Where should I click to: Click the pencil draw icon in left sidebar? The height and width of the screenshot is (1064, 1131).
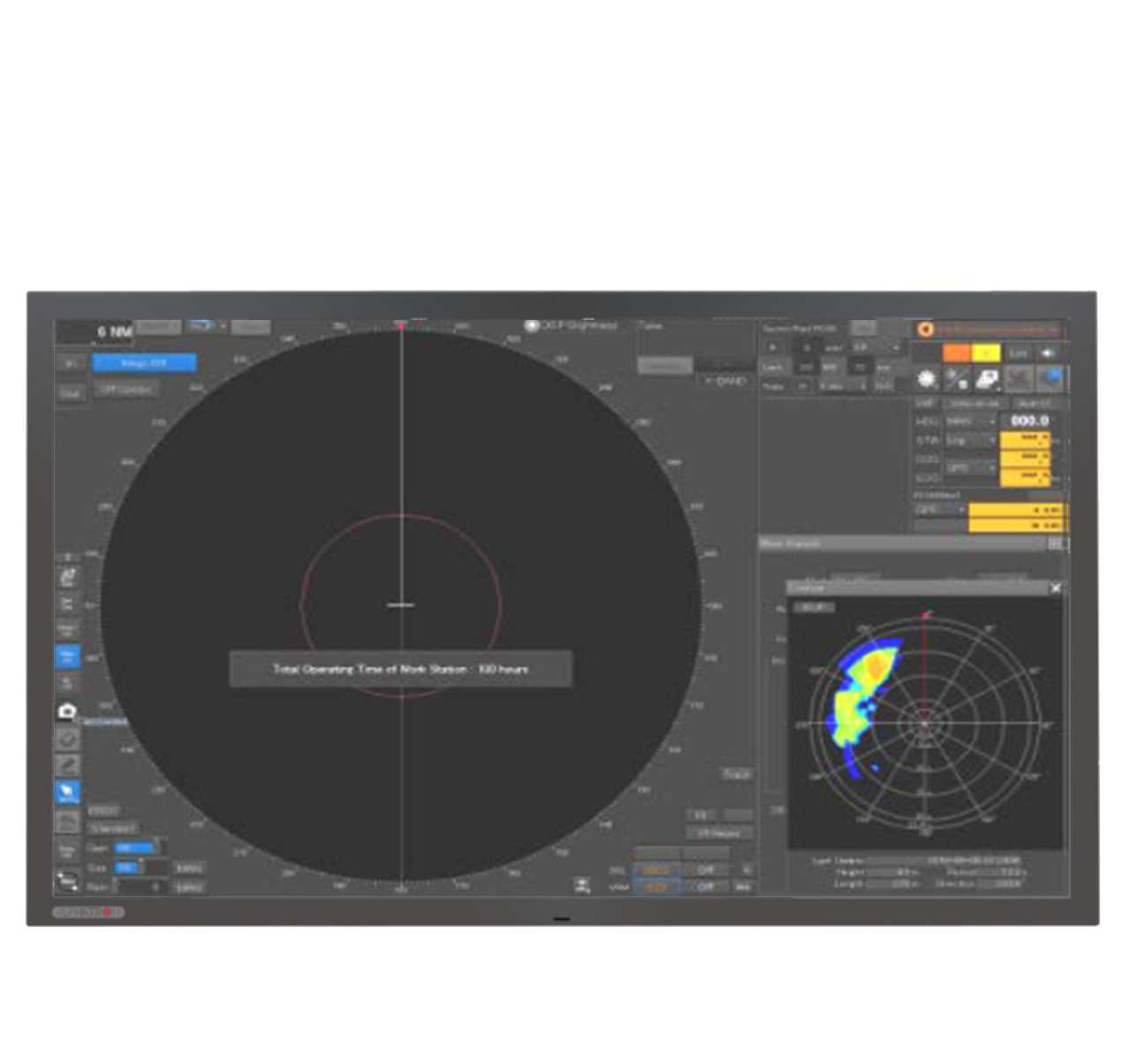click(x=67, y=765)
